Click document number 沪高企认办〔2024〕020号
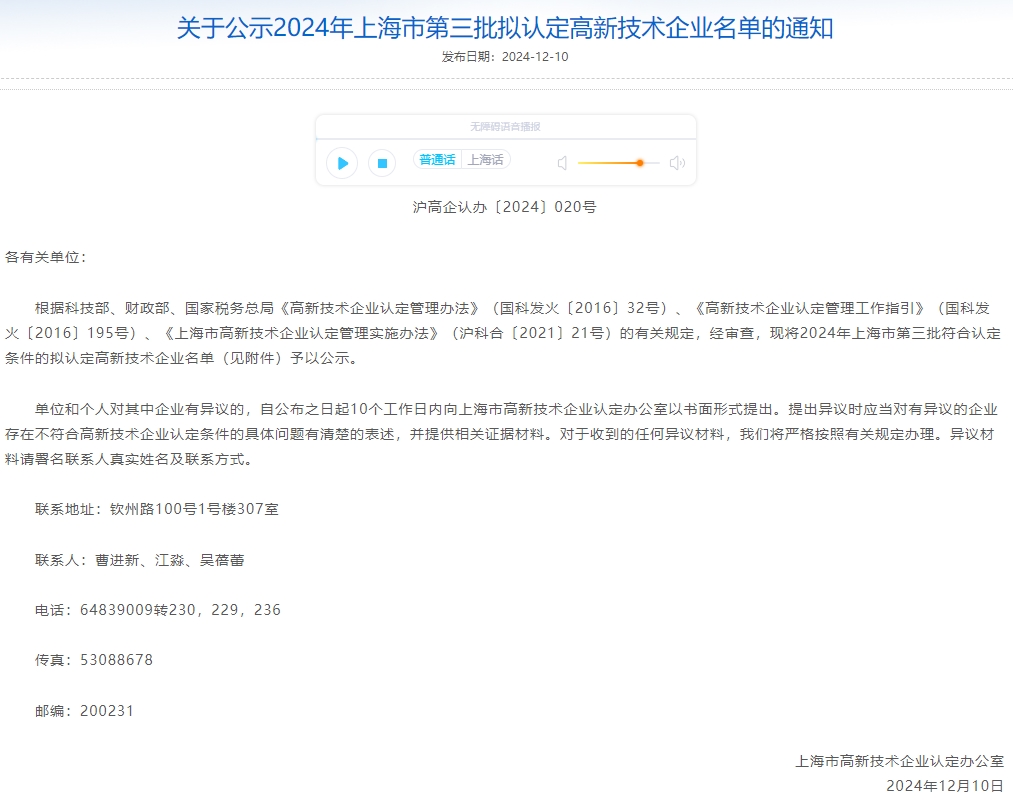This screenshot has width=1013, height=804. click(505, 207)
